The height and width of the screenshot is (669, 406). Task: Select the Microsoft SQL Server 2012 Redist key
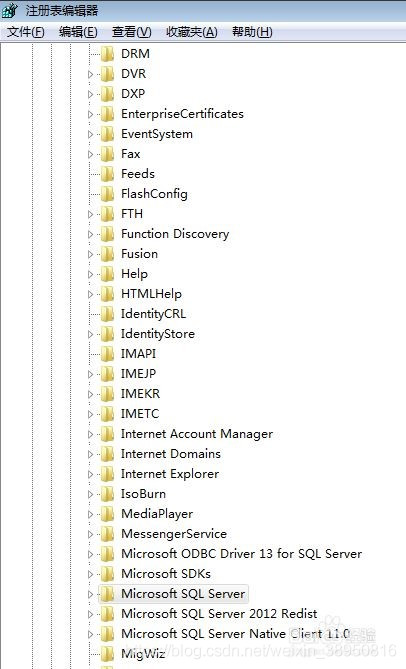[219, 614]
